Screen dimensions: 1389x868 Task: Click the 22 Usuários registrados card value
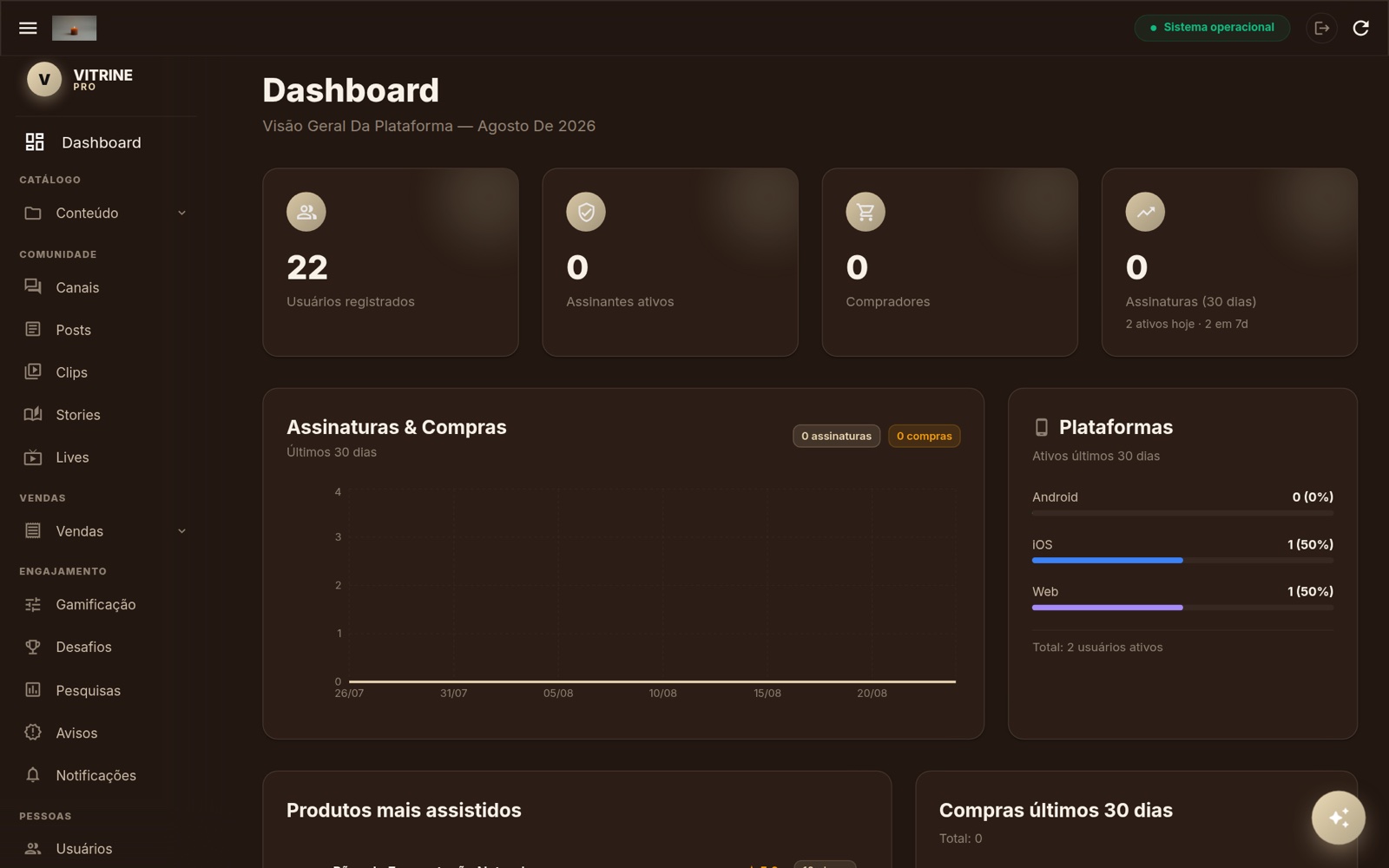307,267
